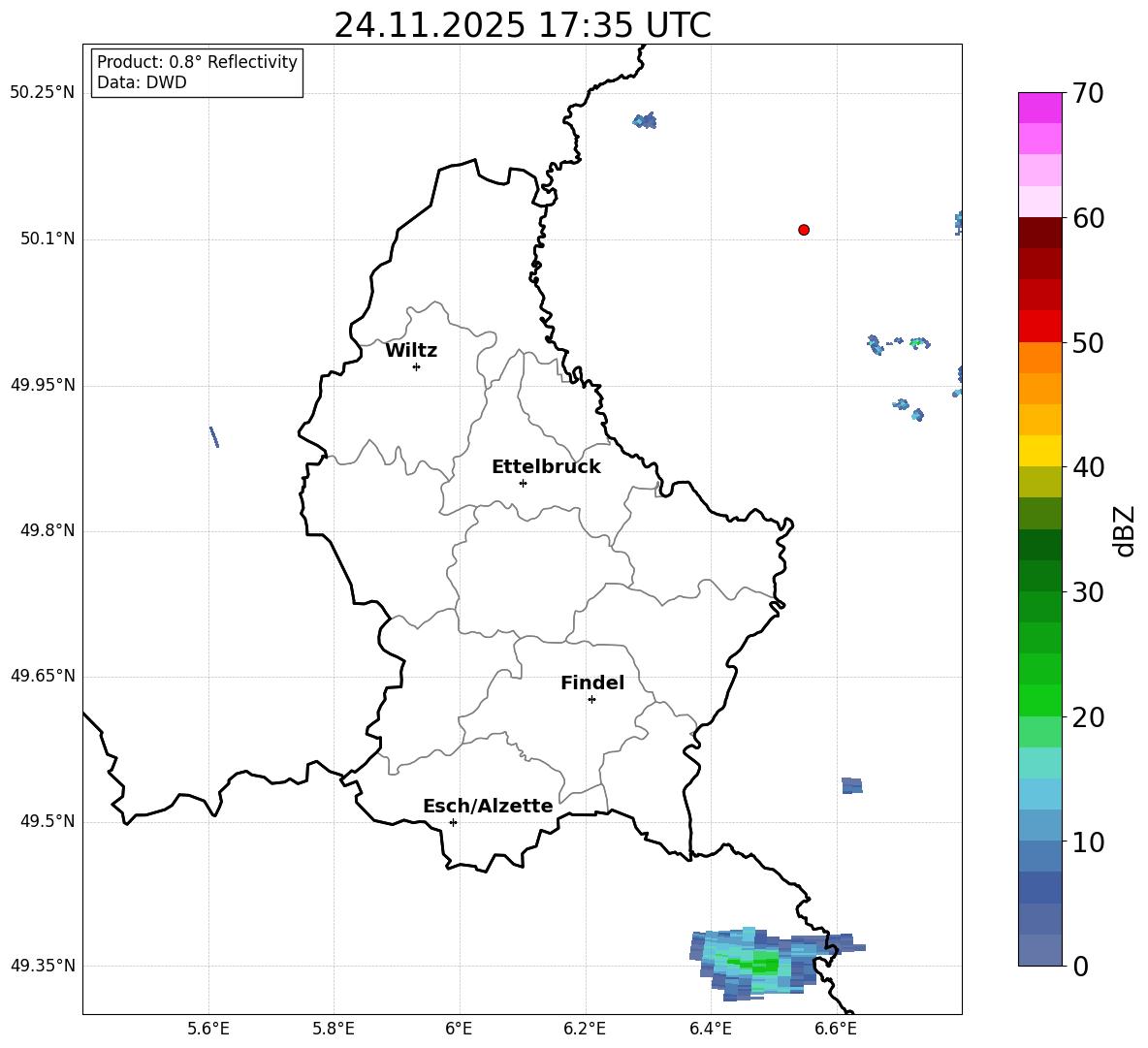Click the 6°E longitude label
The image size is (1148, 1048).
pyautogui.click(x=459, y=1029)
